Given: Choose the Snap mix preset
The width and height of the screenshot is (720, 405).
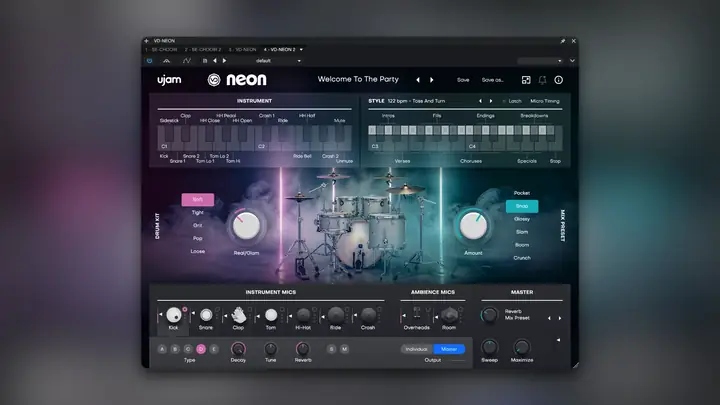Looking at the screenshot, I should 522,206.
